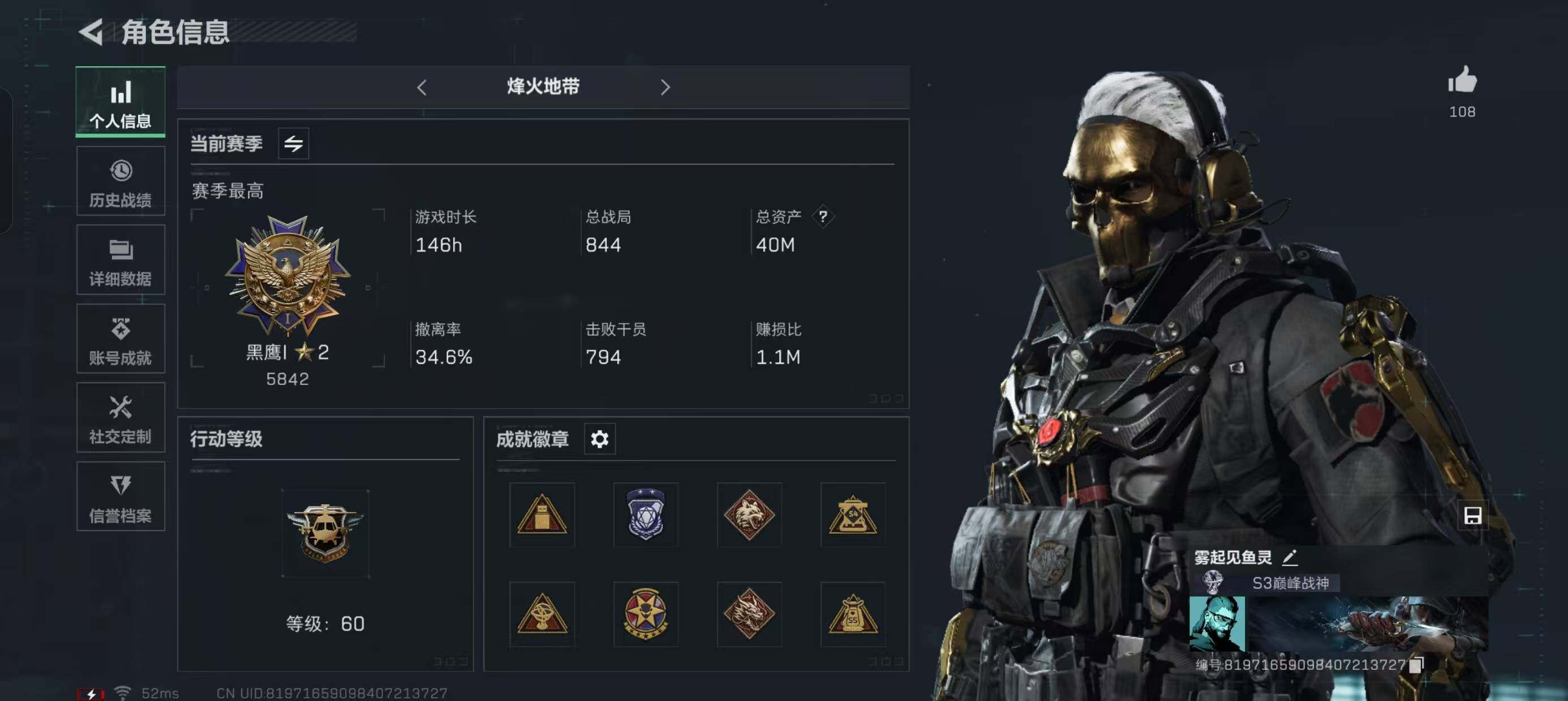
Task: Copy the player ID number
Action: click(1416, 664)
